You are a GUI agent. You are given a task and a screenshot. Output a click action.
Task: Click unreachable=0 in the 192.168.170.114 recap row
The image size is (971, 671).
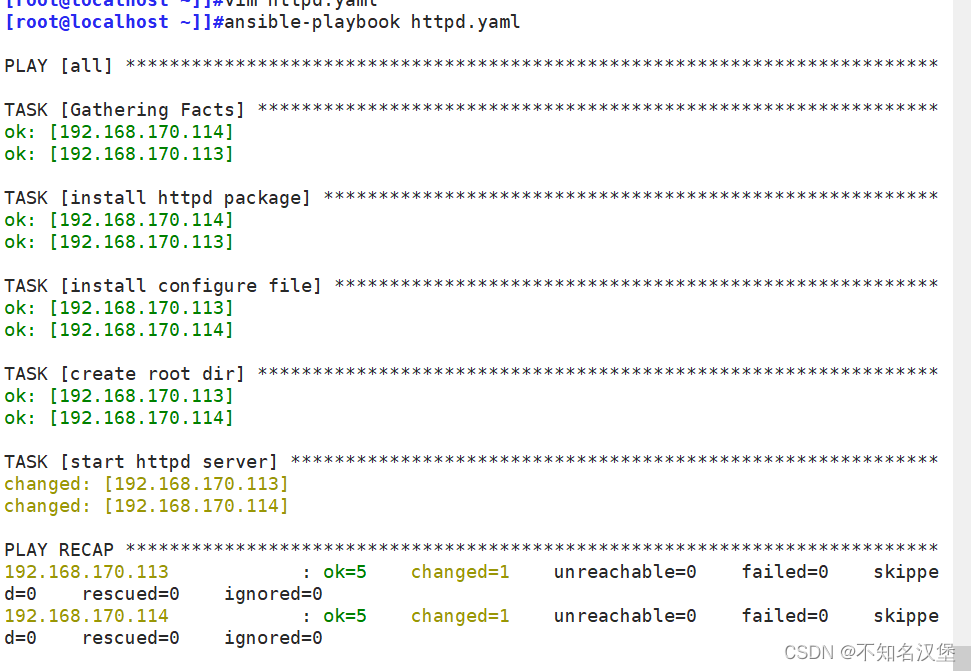tap(625, 616)
